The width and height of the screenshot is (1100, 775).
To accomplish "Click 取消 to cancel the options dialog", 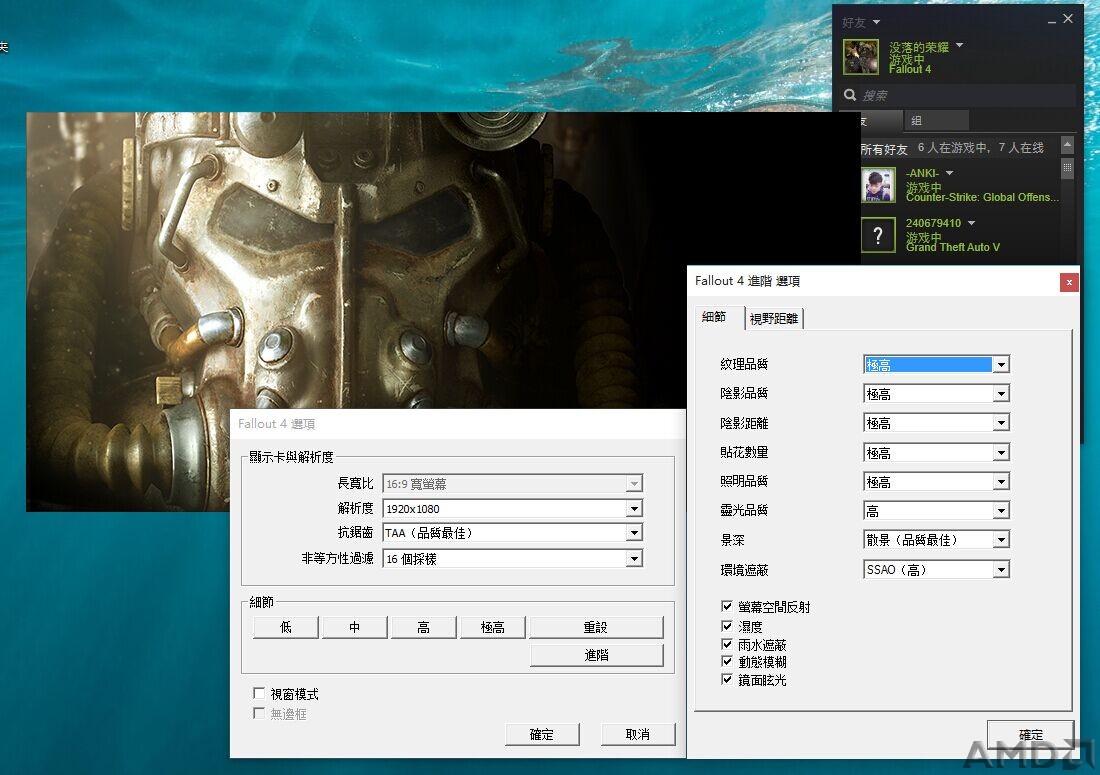I will pyautogui.click(x=638, y=734).
